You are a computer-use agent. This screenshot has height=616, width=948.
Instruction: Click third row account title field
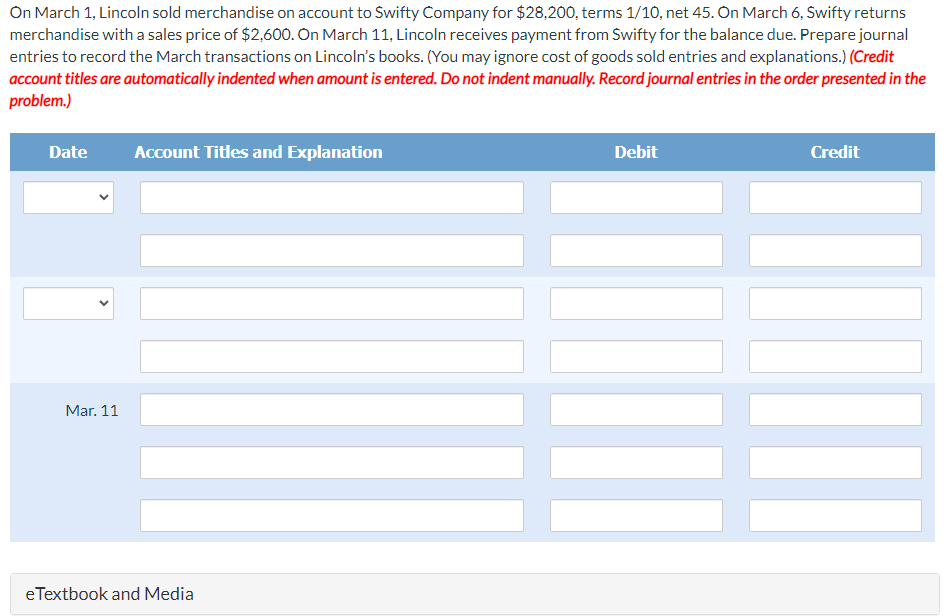click(332, 303)
